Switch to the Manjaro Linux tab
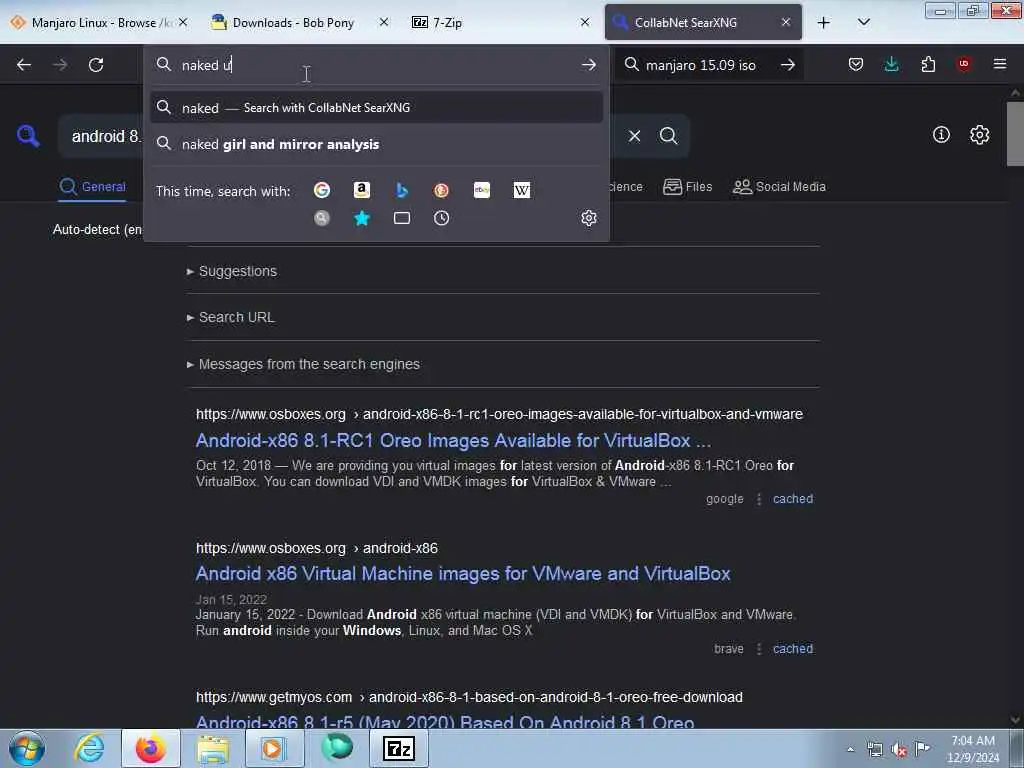Screen dimensions: 1024x768 click(99, 22)
